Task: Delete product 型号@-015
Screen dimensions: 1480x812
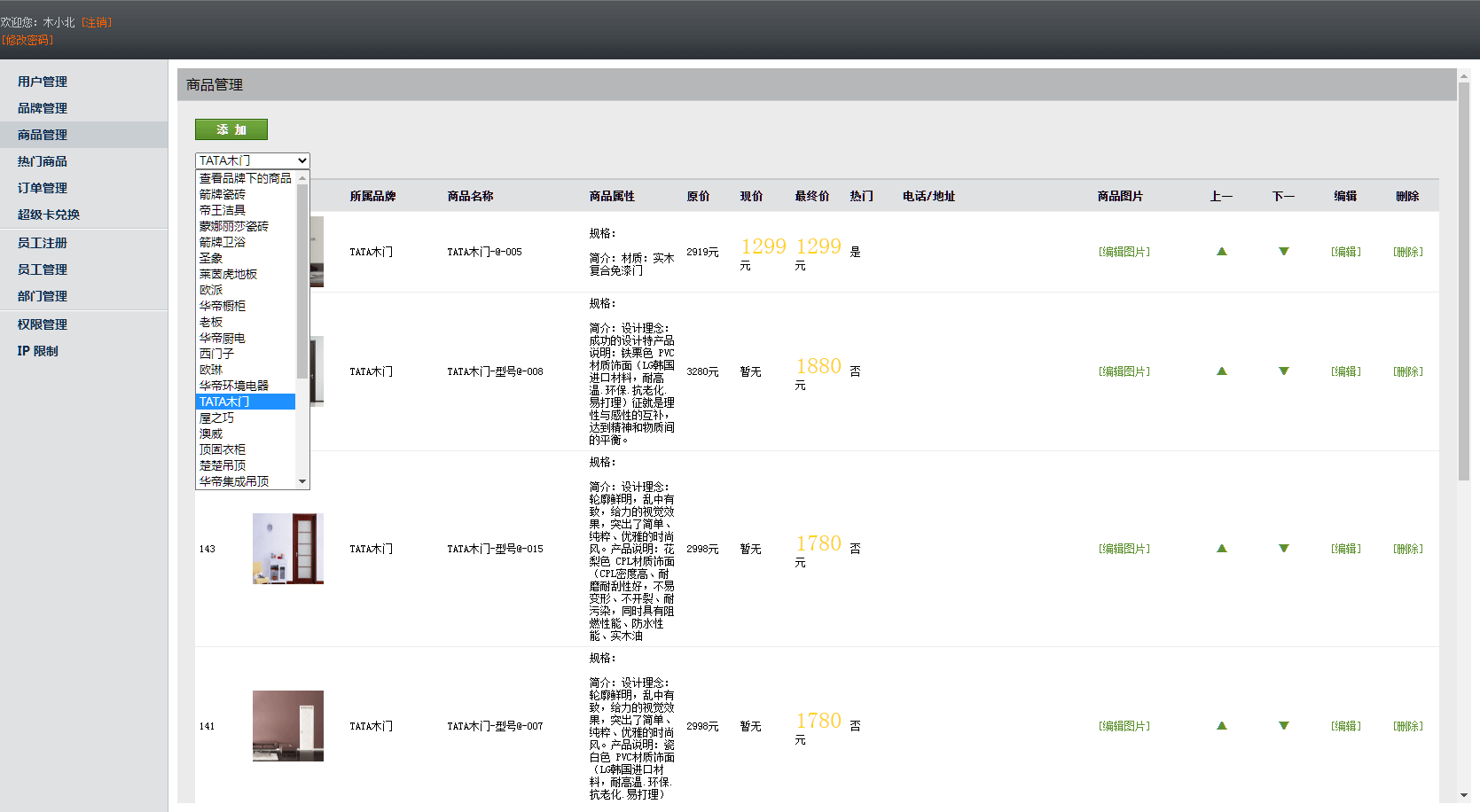Action: point(1407,549)
